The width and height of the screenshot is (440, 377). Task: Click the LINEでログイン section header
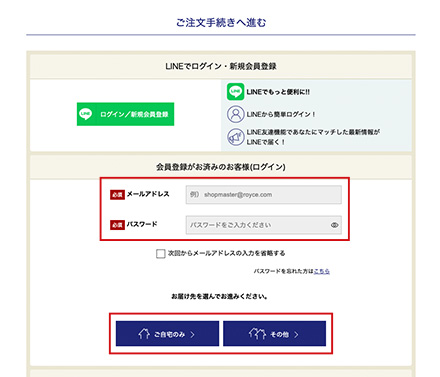pyautogui.click(x=221, y=66)
